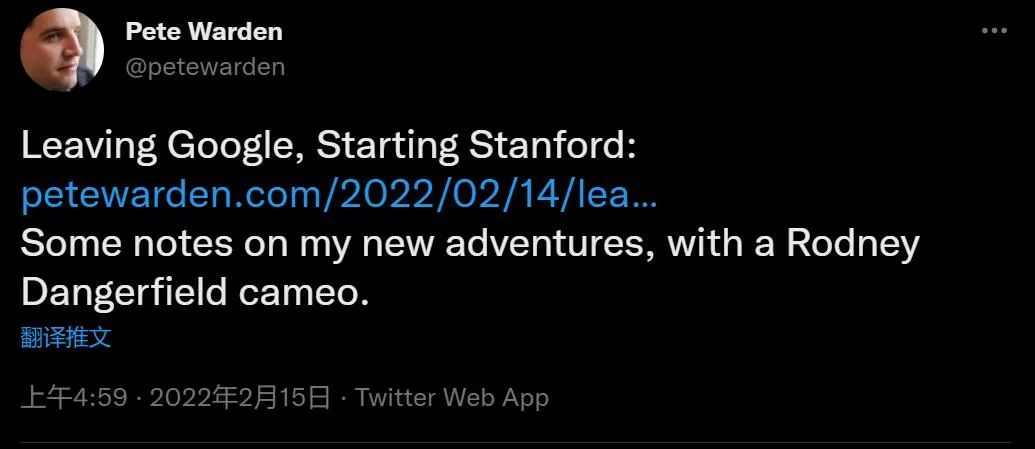Click the 上午4:59 tweet time
Viewport: 1035px width, 449px height.
(x=74, y=397)
